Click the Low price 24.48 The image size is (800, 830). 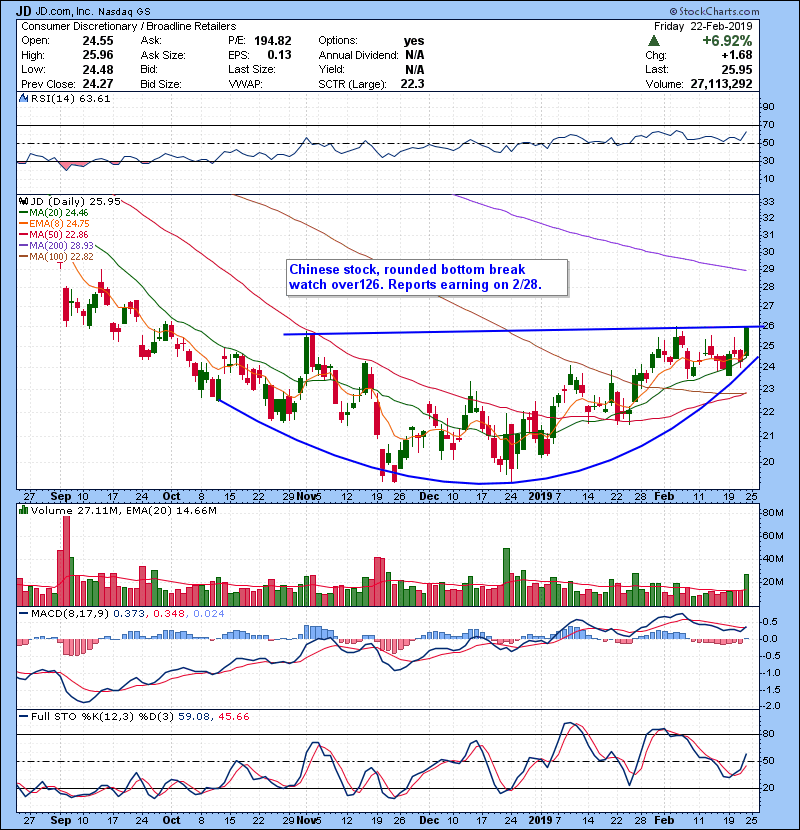pyautogui.click(x=98, y=69)
